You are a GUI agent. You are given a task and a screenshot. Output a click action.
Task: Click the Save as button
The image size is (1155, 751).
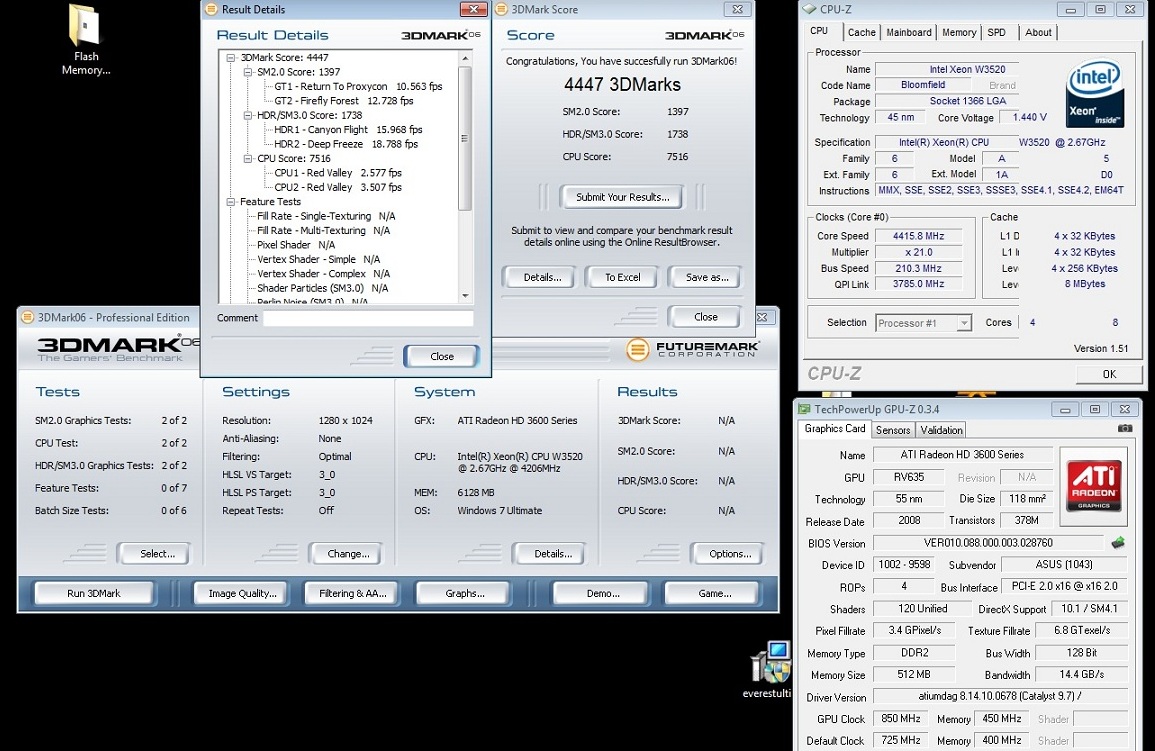(706, 278)
